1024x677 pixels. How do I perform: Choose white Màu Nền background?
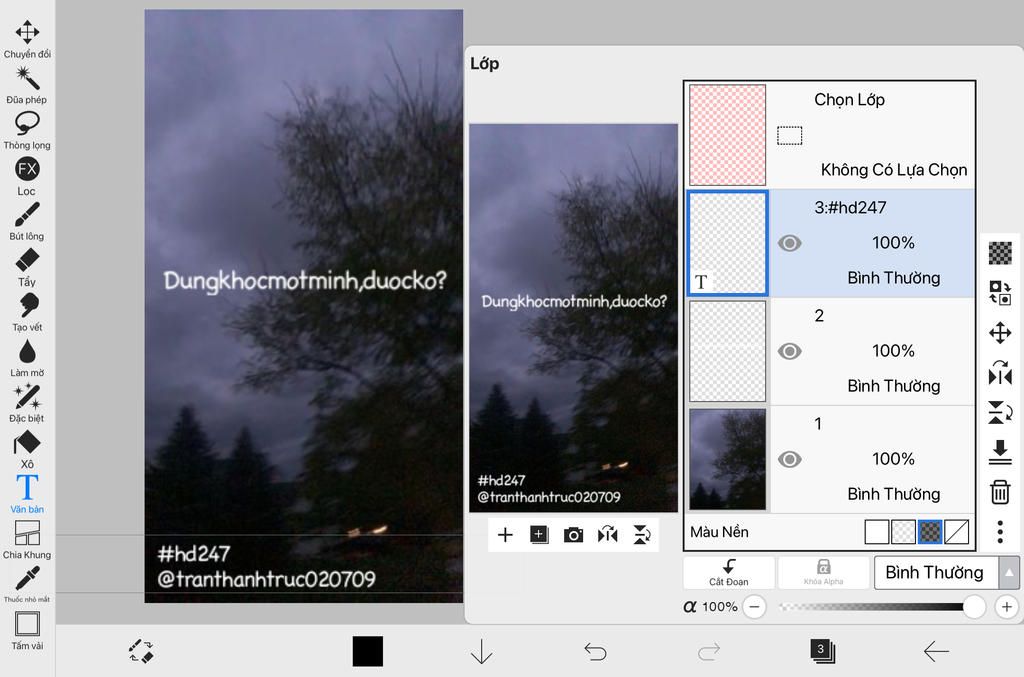point(876,532)
